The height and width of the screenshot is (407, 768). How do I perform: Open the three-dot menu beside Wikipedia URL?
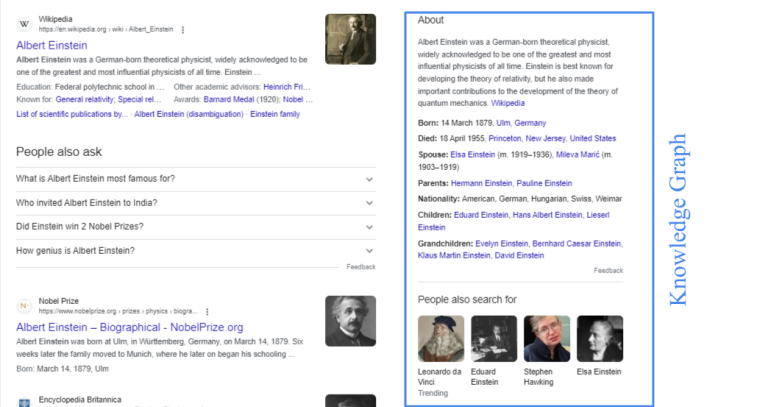tap(183, 30)
